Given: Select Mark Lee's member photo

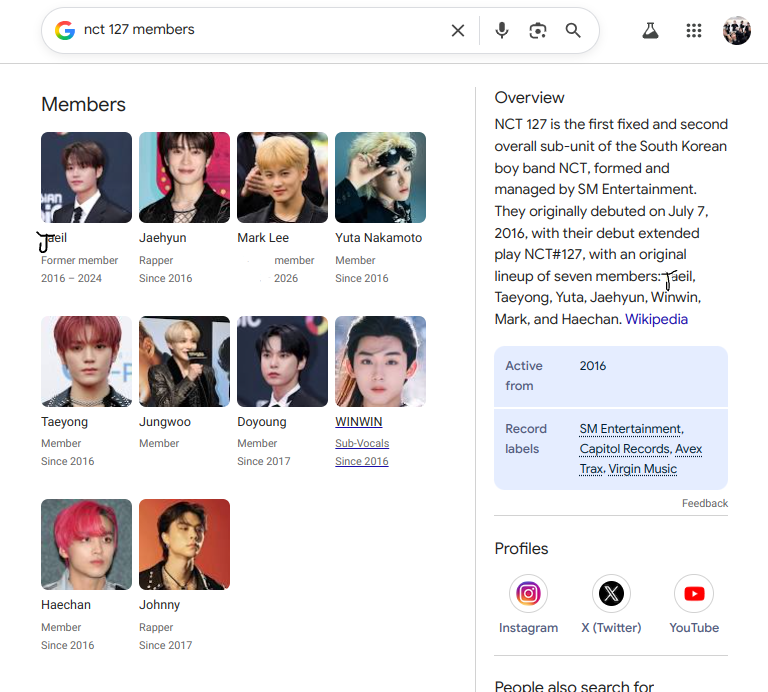Looking at the screenshot, I should [282, 177].
